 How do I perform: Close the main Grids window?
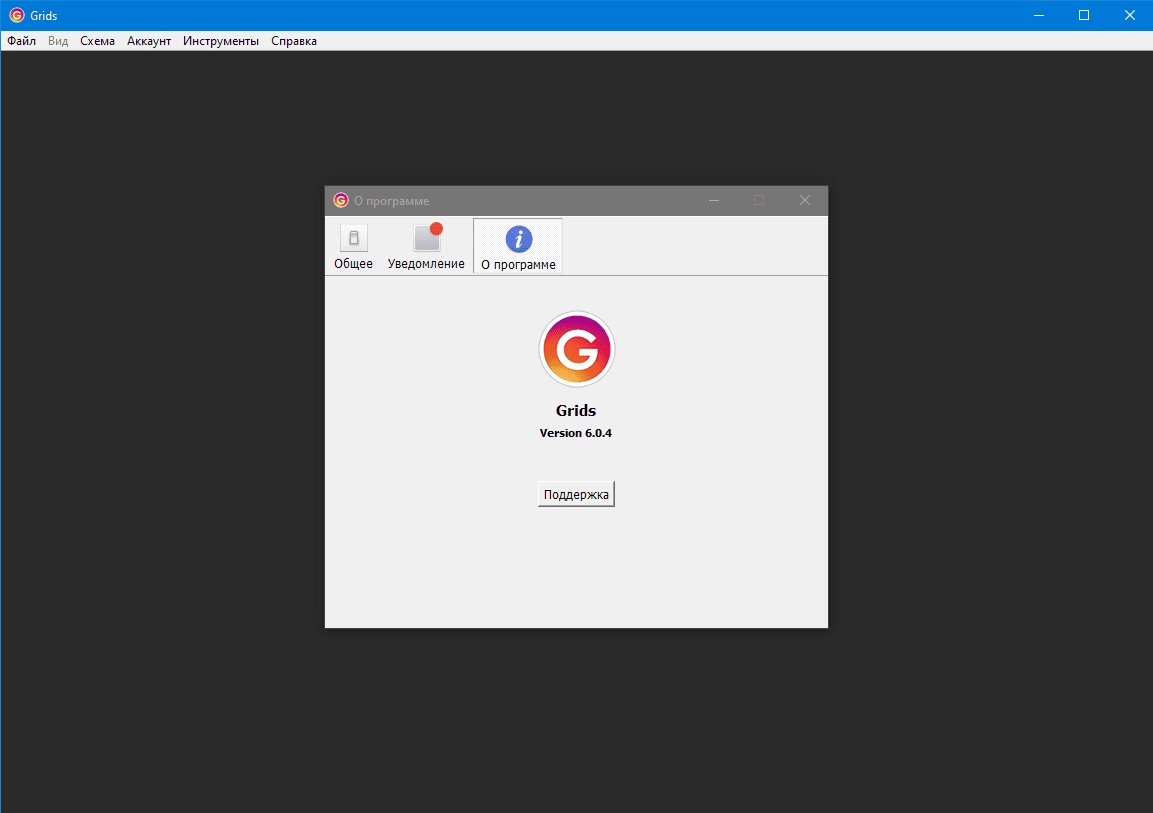click(1129, 15)
